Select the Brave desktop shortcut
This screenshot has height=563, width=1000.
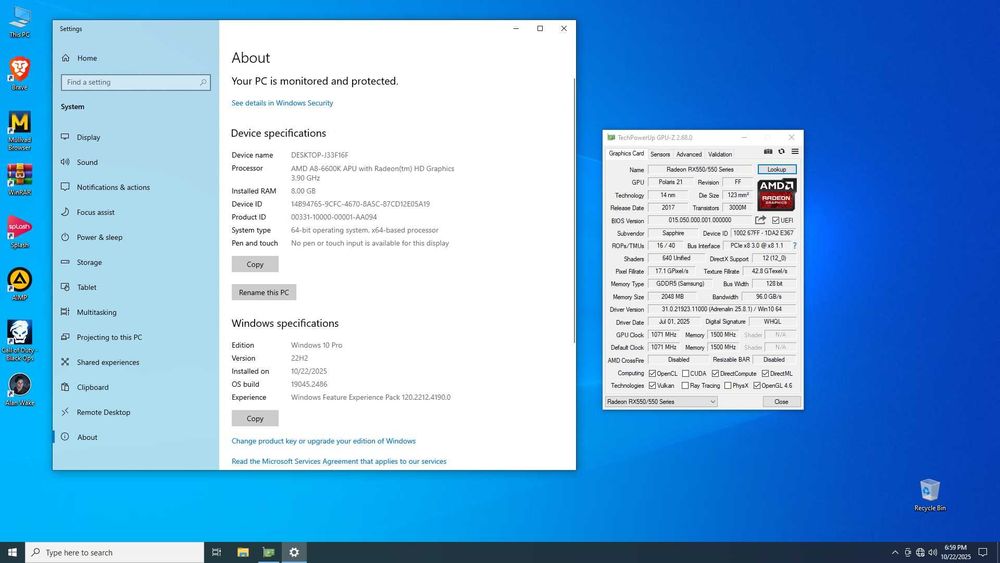(x=20, y=73)
